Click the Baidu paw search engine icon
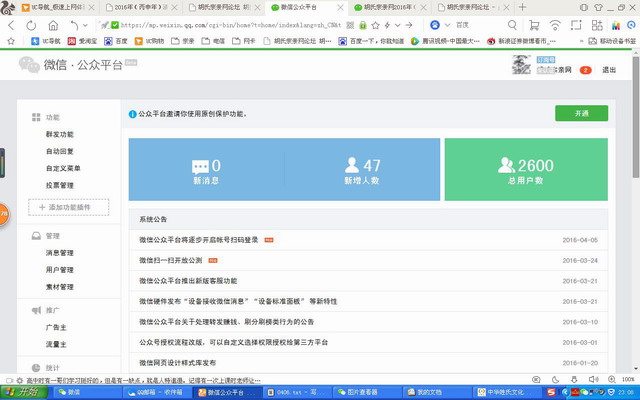This screenshot has height=400, width=640. pyautogui.click(x=435, y=25)
